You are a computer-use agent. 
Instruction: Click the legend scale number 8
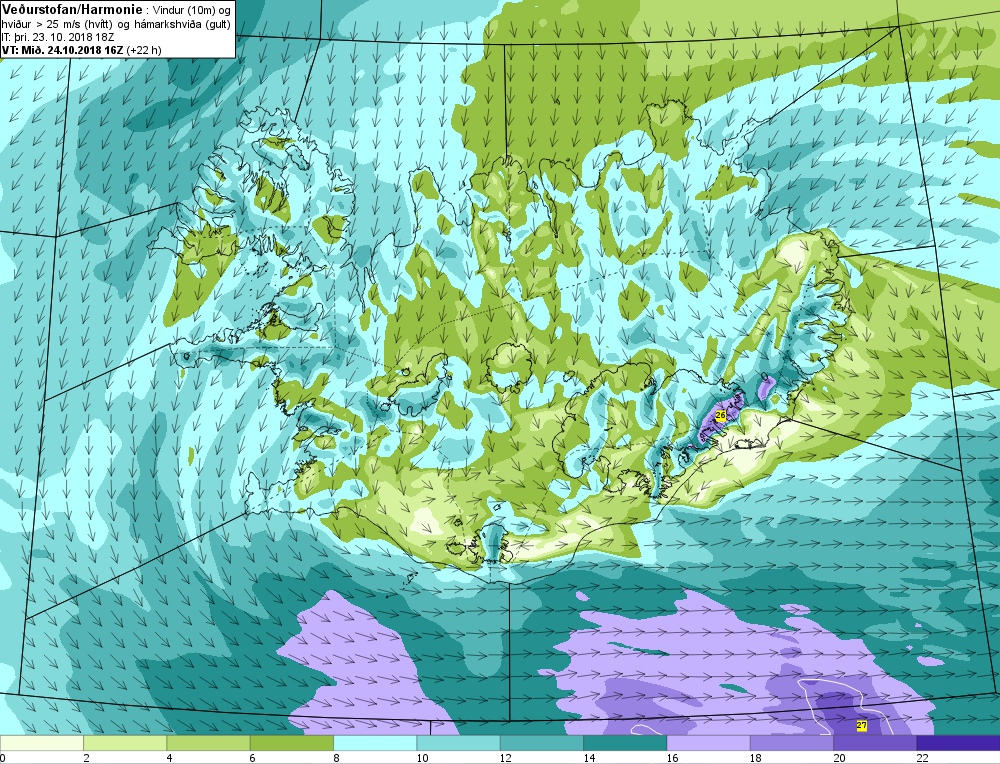[x=336, y=758]
